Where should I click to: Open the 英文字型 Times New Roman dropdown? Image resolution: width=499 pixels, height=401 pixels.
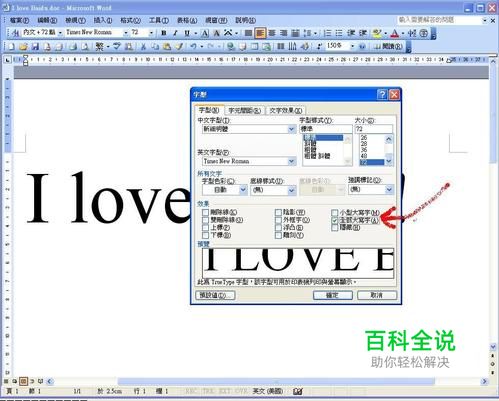(292, 161)
